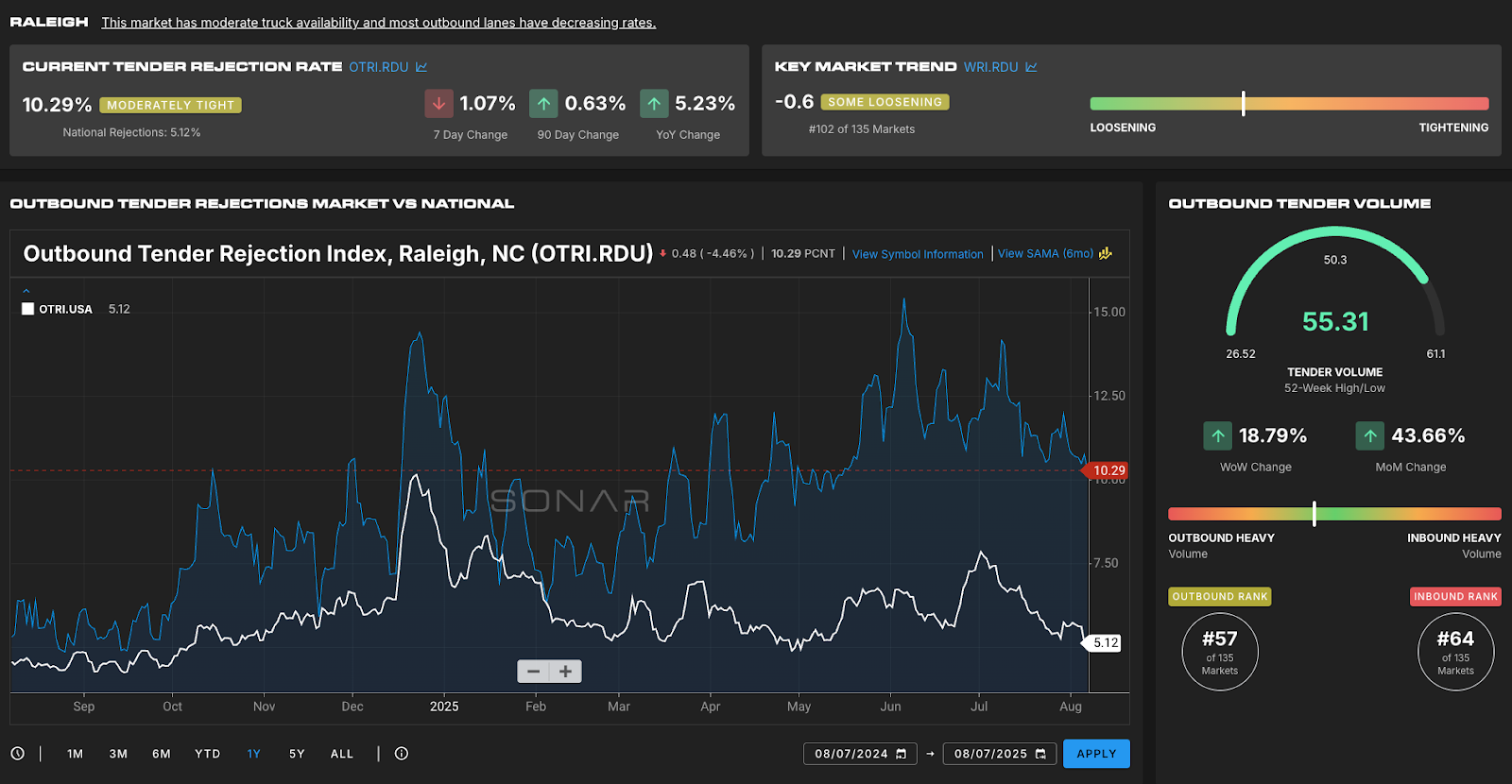Click the SOME LOOSENING badge

click(885, 102)
